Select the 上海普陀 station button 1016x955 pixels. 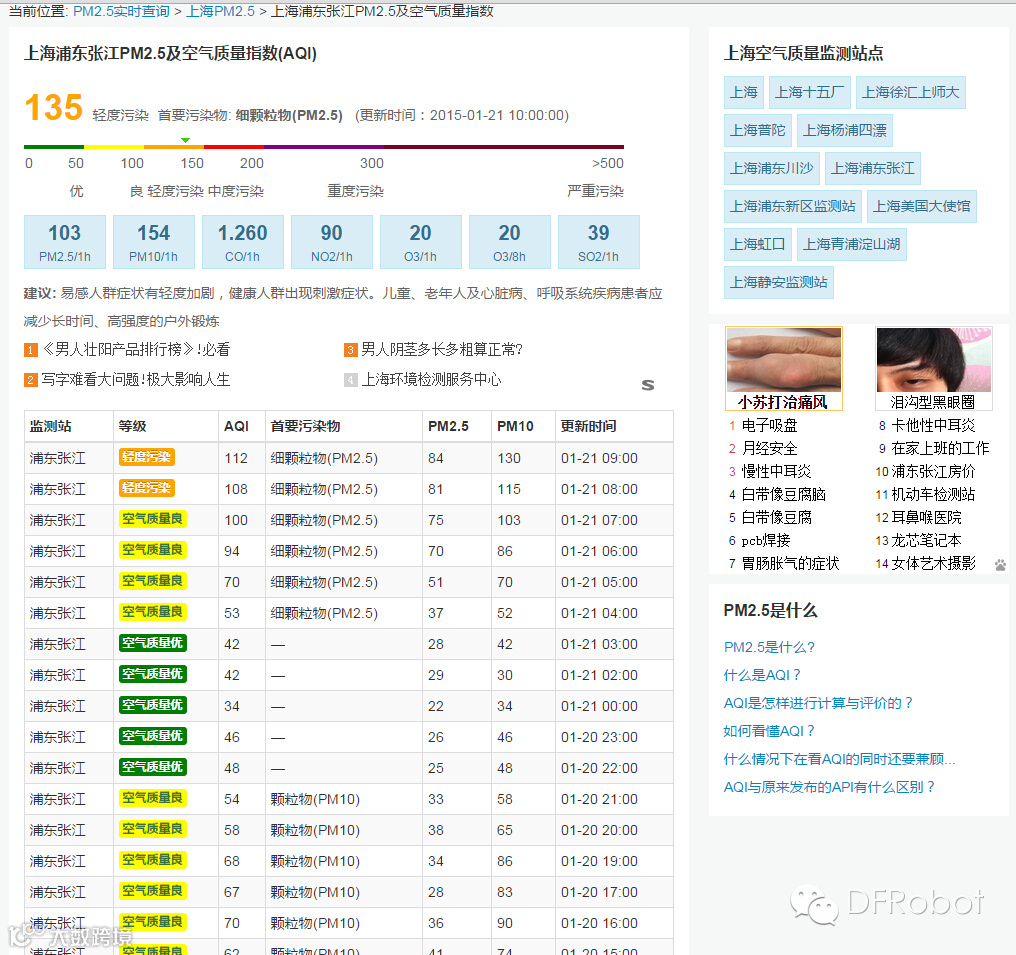click(757, 130)
